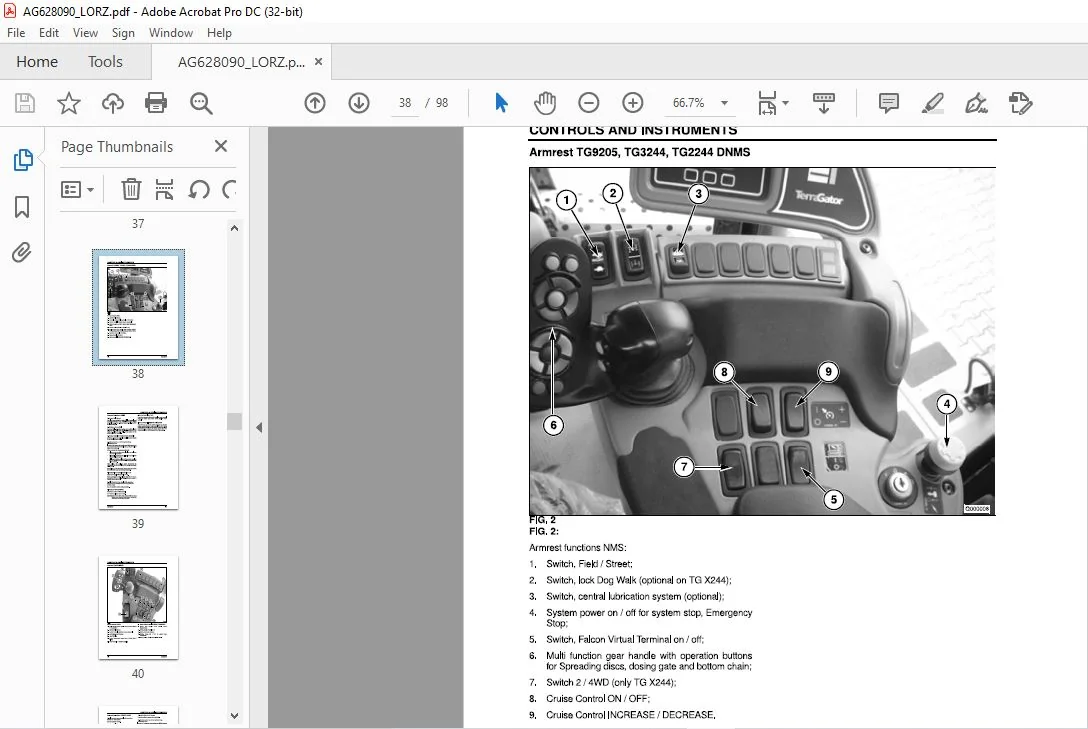Click text 'Armrest functions NMS:'
The width and height of the screenshot is (1088, 729).
(x=577, y=547)
